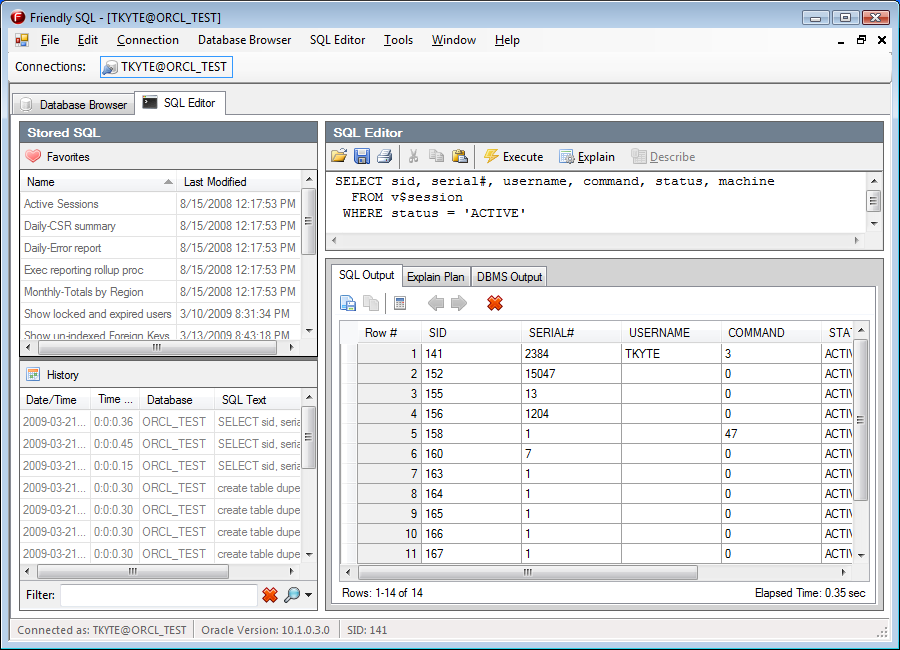Select Show locked and expired users entry

pyautogui.click(x=160, y=314)
